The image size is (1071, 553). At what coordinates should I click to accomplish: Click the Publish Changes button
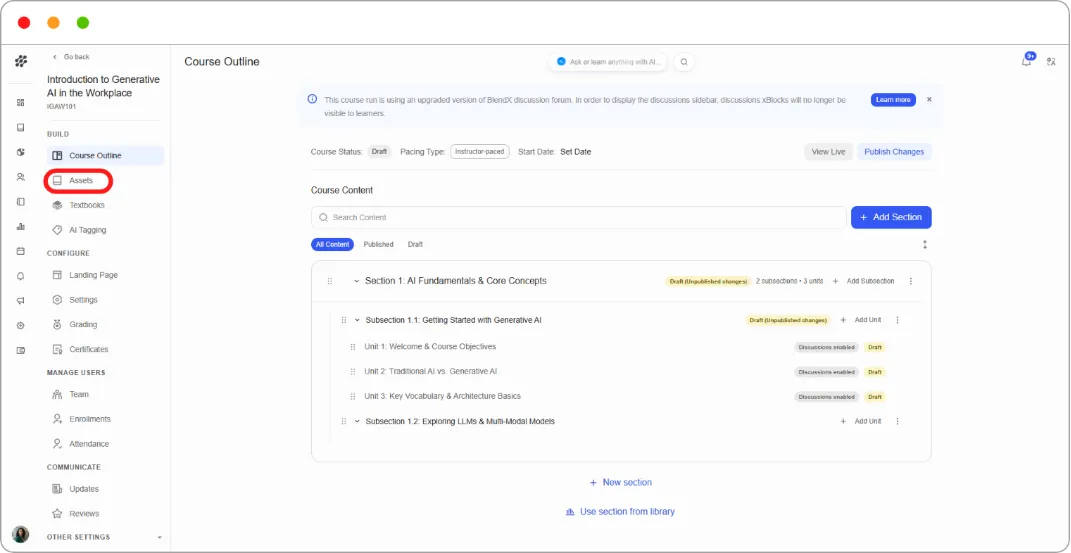(x=894, y=152)
